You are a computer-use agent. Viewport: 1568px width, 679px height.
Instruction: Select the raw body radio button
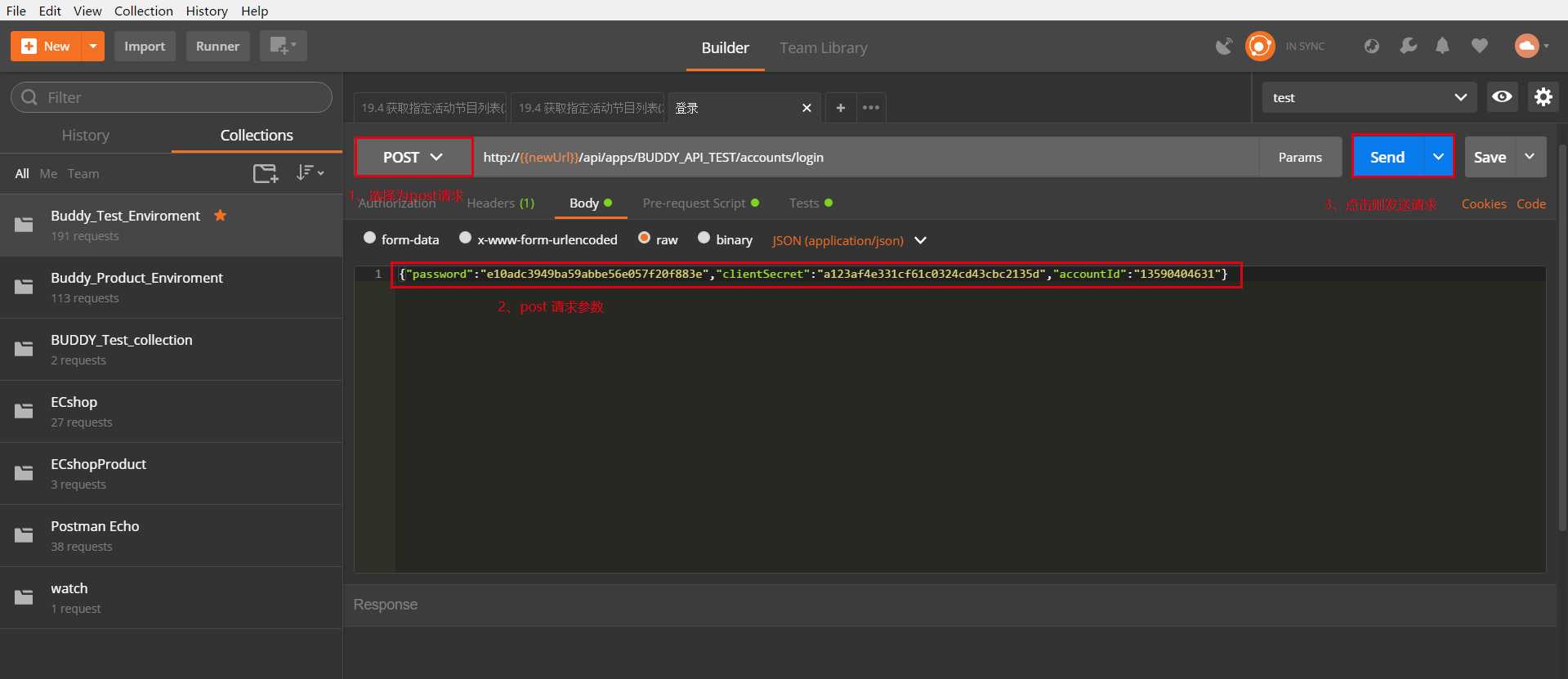pos(644,238)
